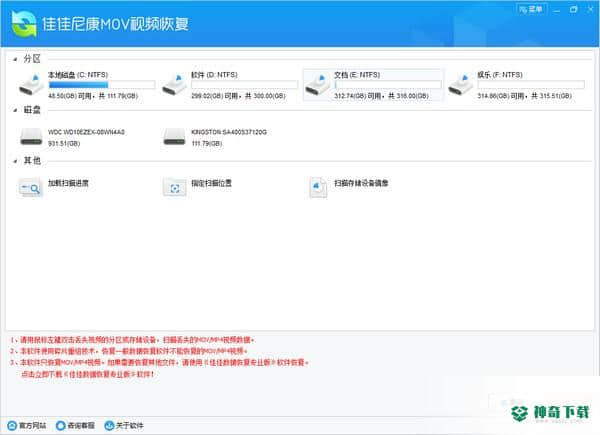Viewport: 600px width, 435px height.
Task: Click the F: drive usage bar
Action: (531, 85)
